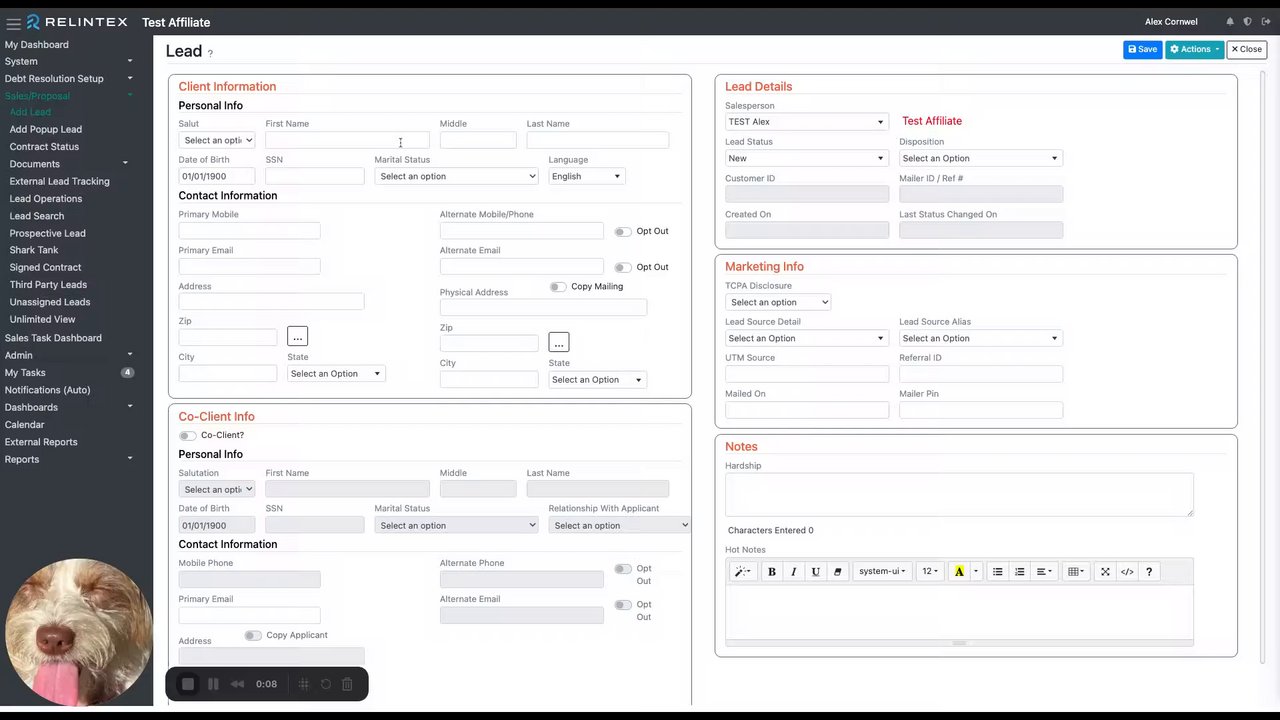Open the Salesperson dropdown

tap(806, 122)
